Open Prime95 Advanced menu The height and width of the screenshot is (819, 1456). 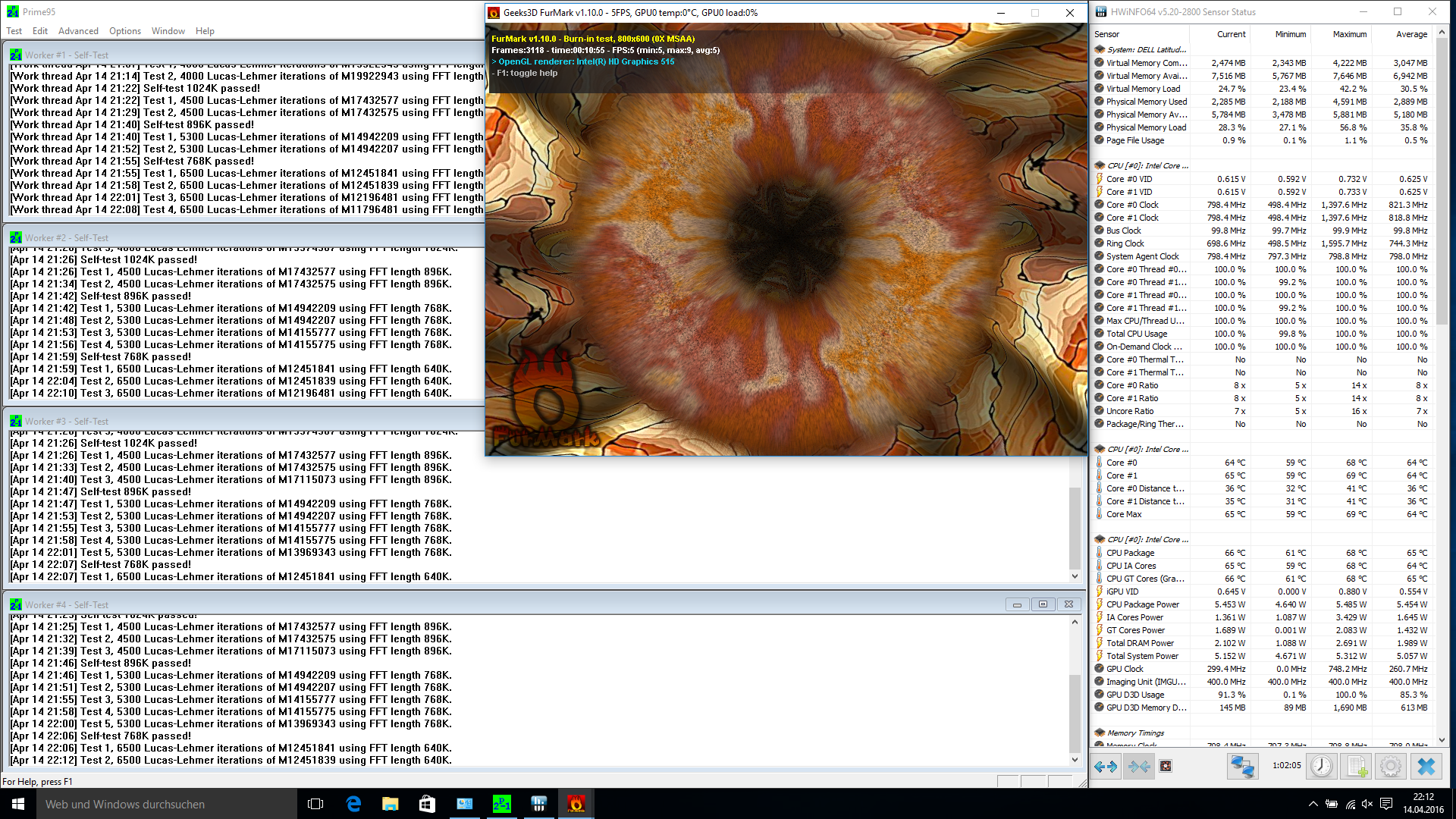(78, 31)
